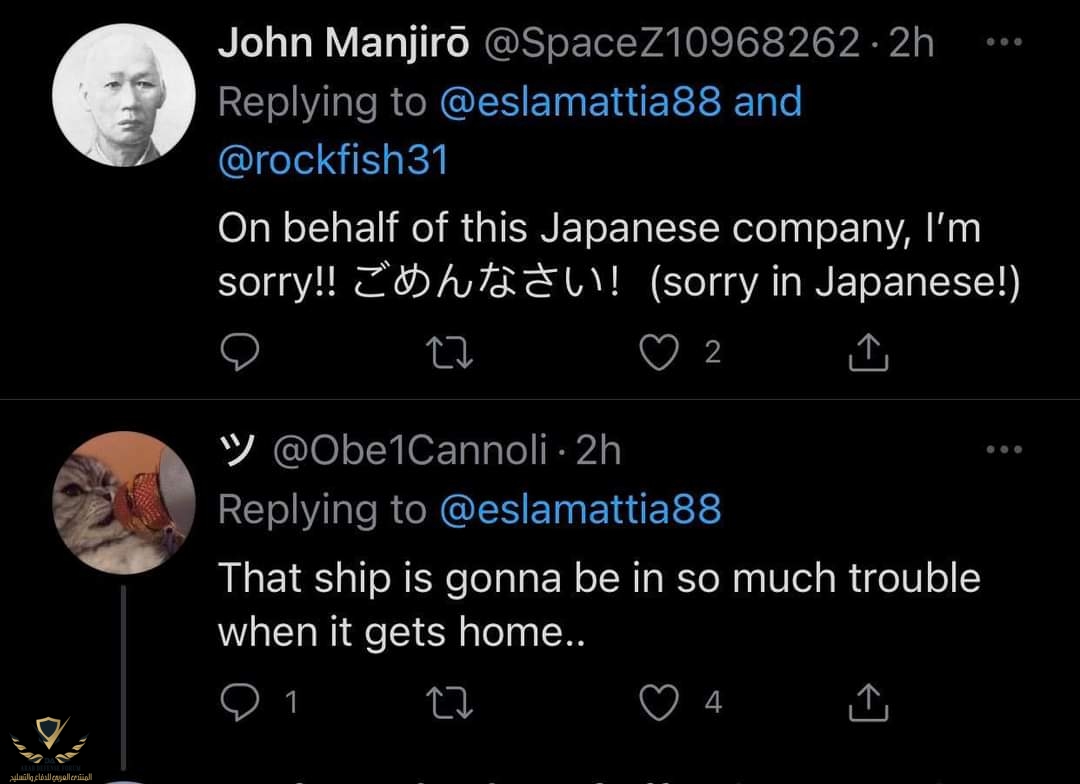Open more options for John Manjirō's tweet
The width and height of the screenshot is (1080, 784).
click(1003, 43)
